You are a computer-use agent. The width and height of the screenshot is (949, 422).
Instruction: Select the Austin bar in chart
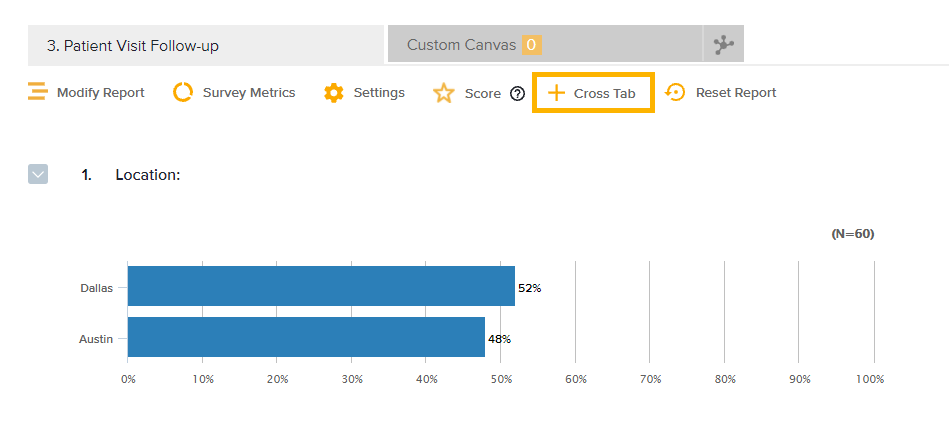pos(305,337)
